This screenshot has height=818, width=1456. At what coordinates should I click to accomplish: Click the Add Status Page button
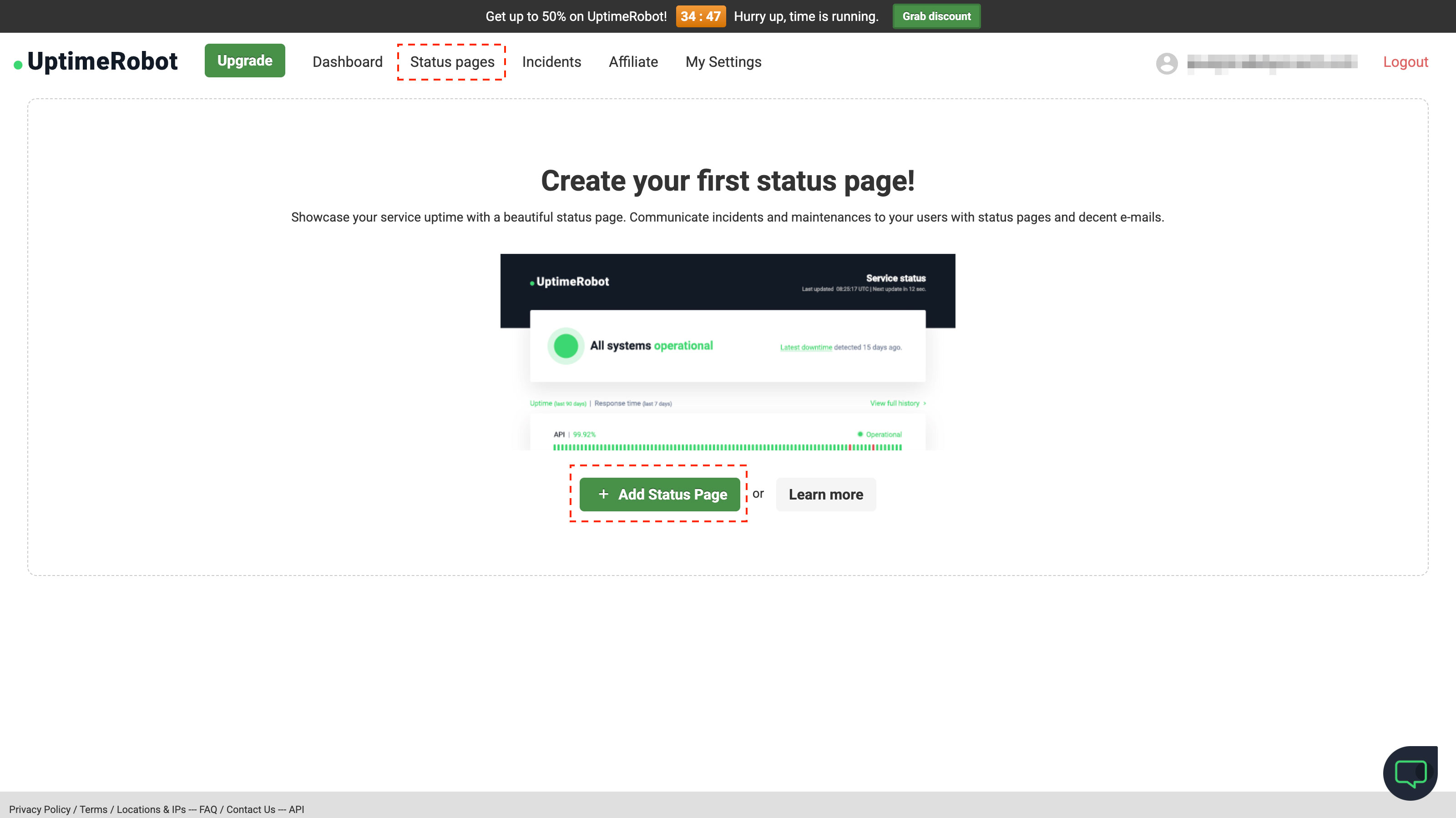(660, 495)
